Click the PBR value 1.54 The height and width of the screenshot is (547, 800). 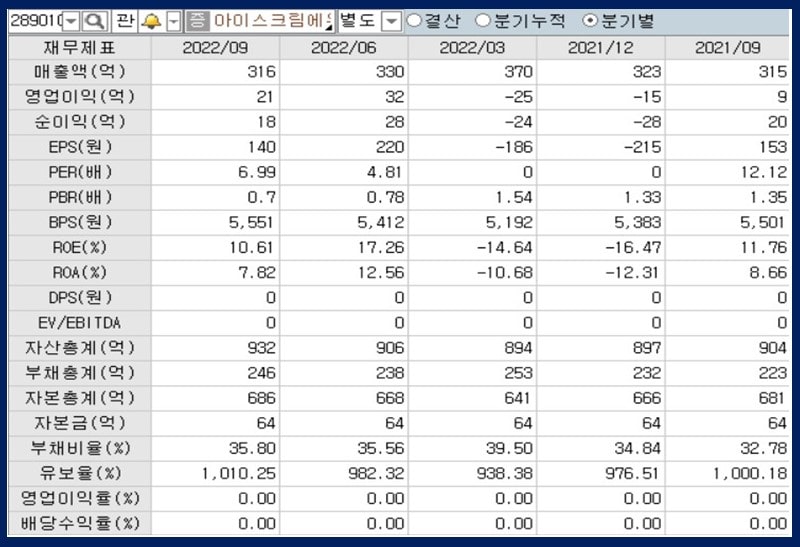click(514, 197)
